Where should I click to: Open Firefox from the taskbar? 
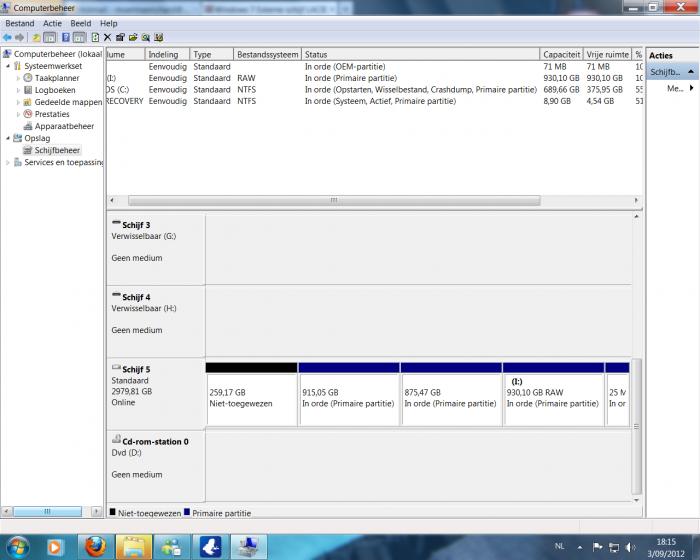pyautogui.click(x=96, y=547)
